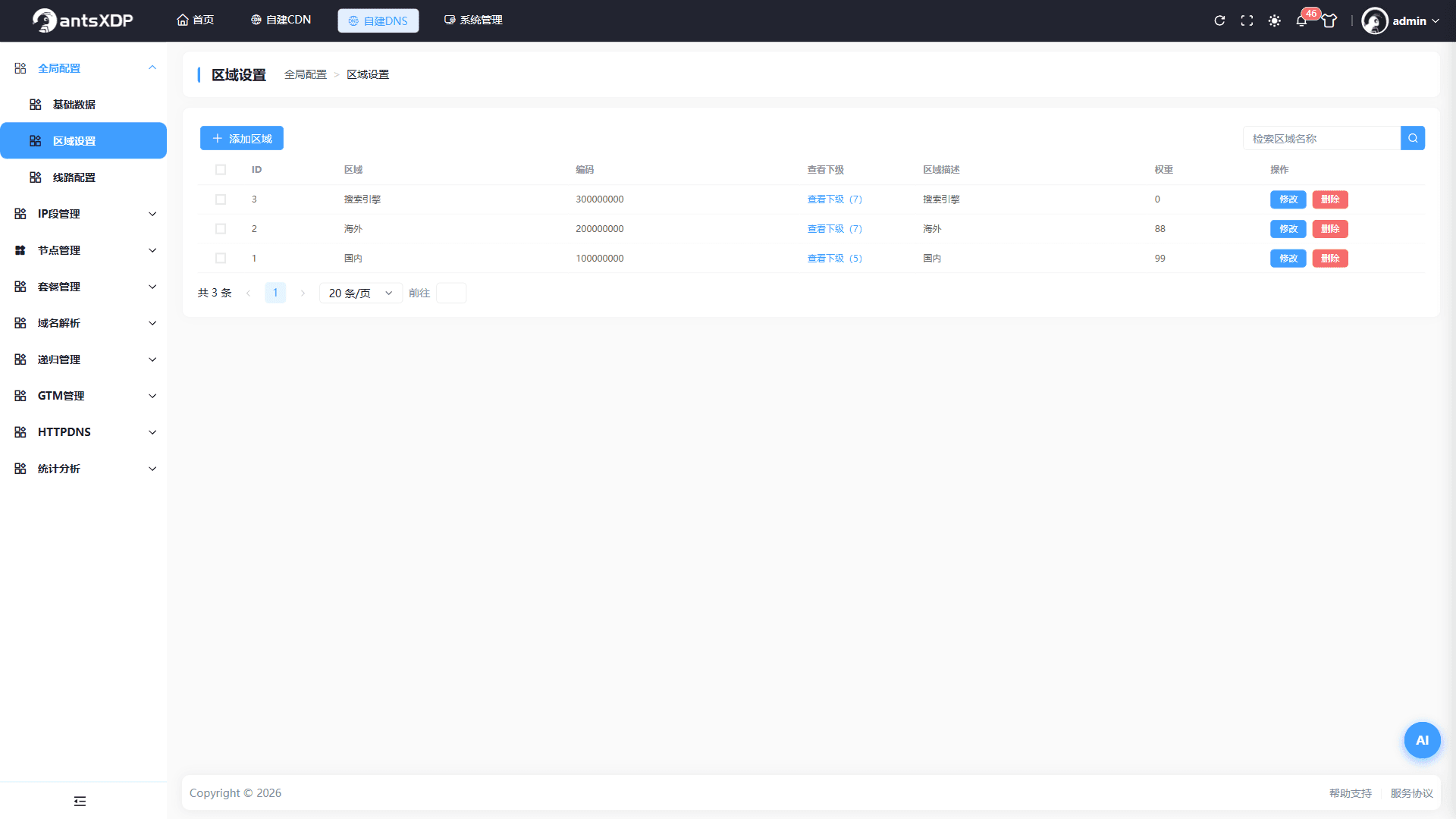Click the 基础数据 grid icon
1456x819 pixels.
35,105
